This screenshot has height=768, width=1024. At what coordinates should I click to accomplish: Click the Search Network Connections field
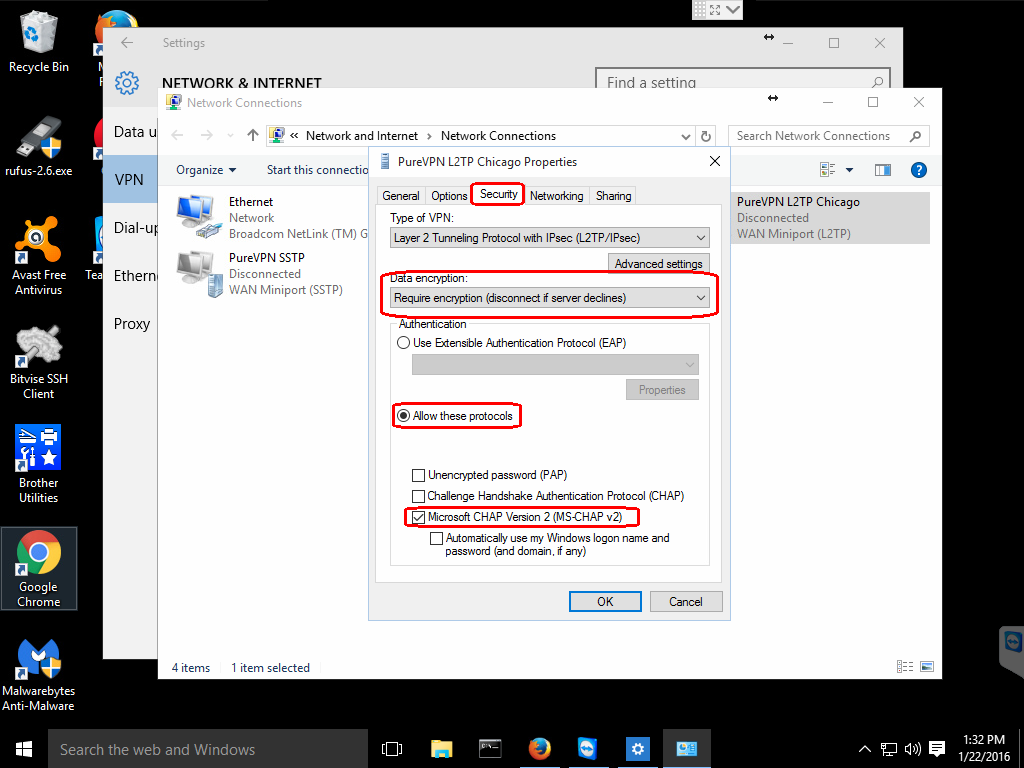click(x=828, y=136)
